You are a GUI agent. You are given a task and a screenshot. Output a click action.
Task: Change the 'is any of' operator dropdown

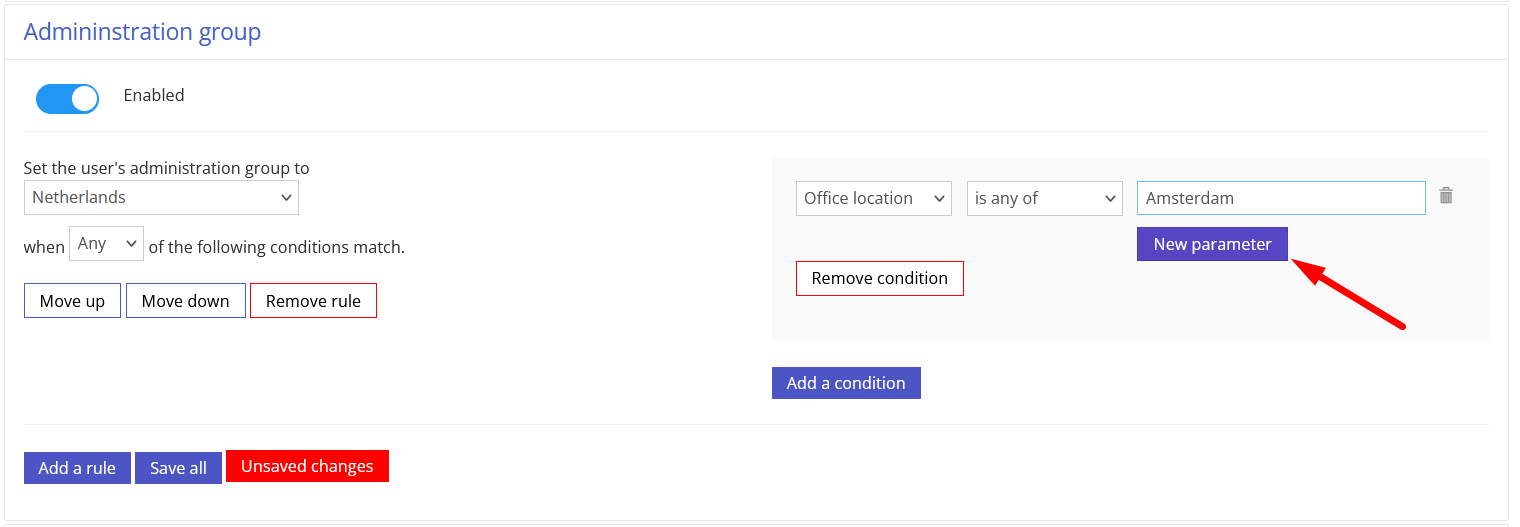pos(1045,198)
